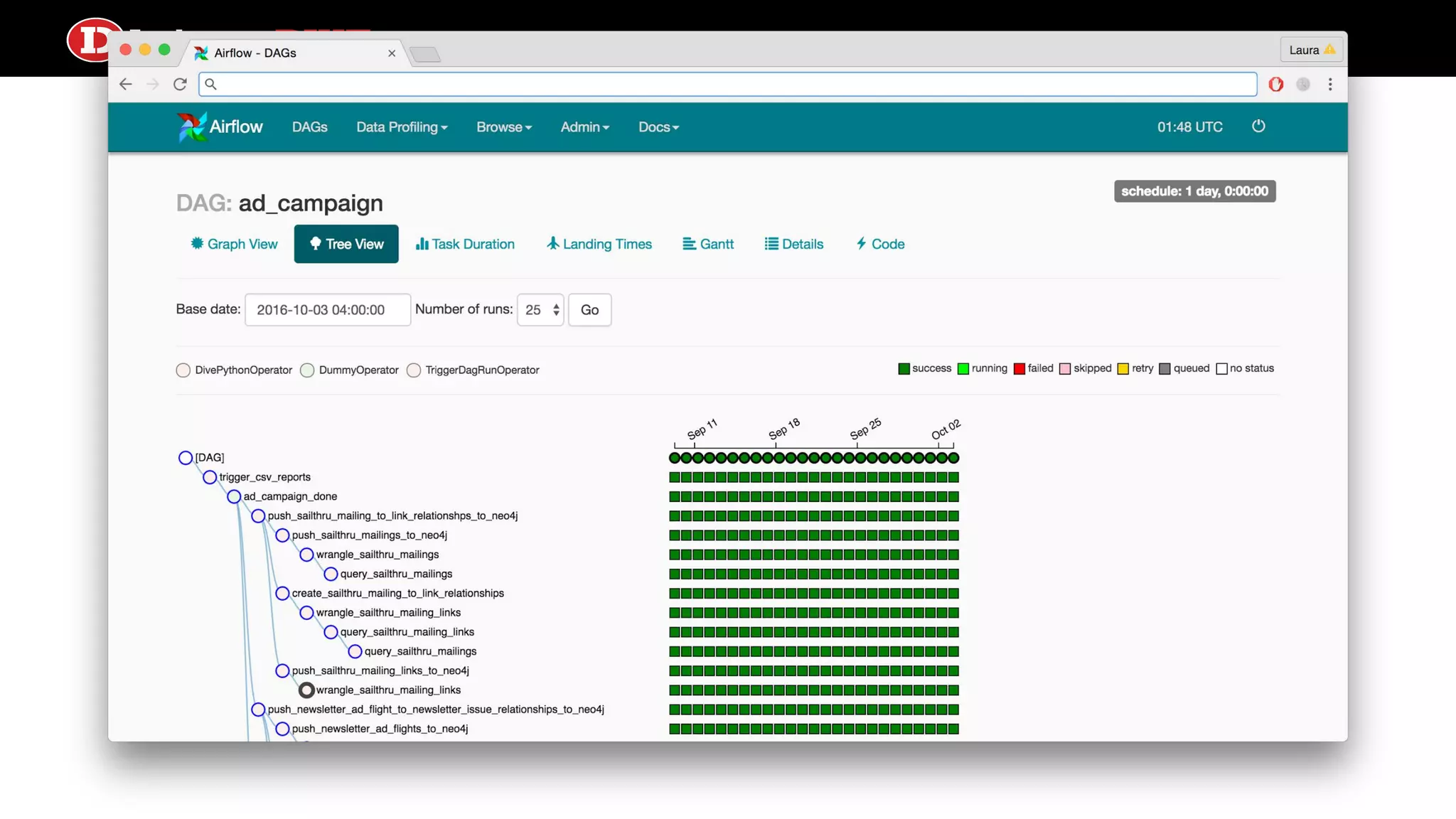Viewport: 1456px width, 819px height.
Task: Open the Code view
Action: [880, 244]
